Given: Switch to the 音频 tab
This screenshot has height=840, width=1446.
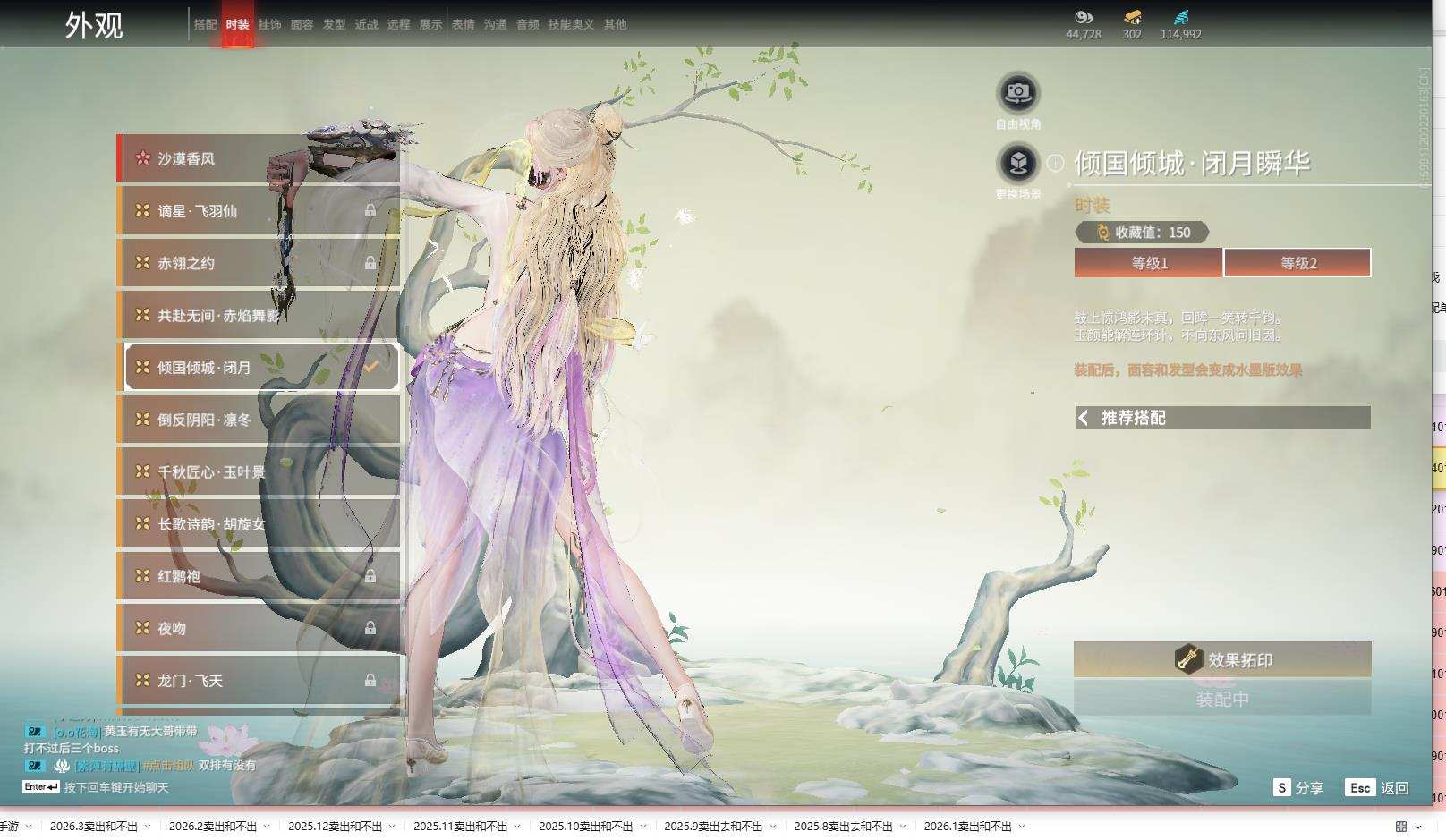Looking at the screenshot, I should point(528,24).
